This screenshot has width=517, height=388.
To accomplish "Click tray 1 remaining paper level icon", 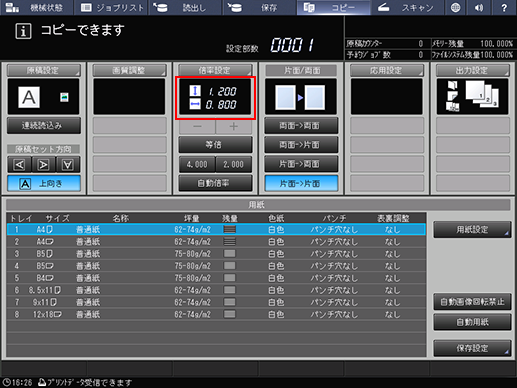I will click(230, 229).
